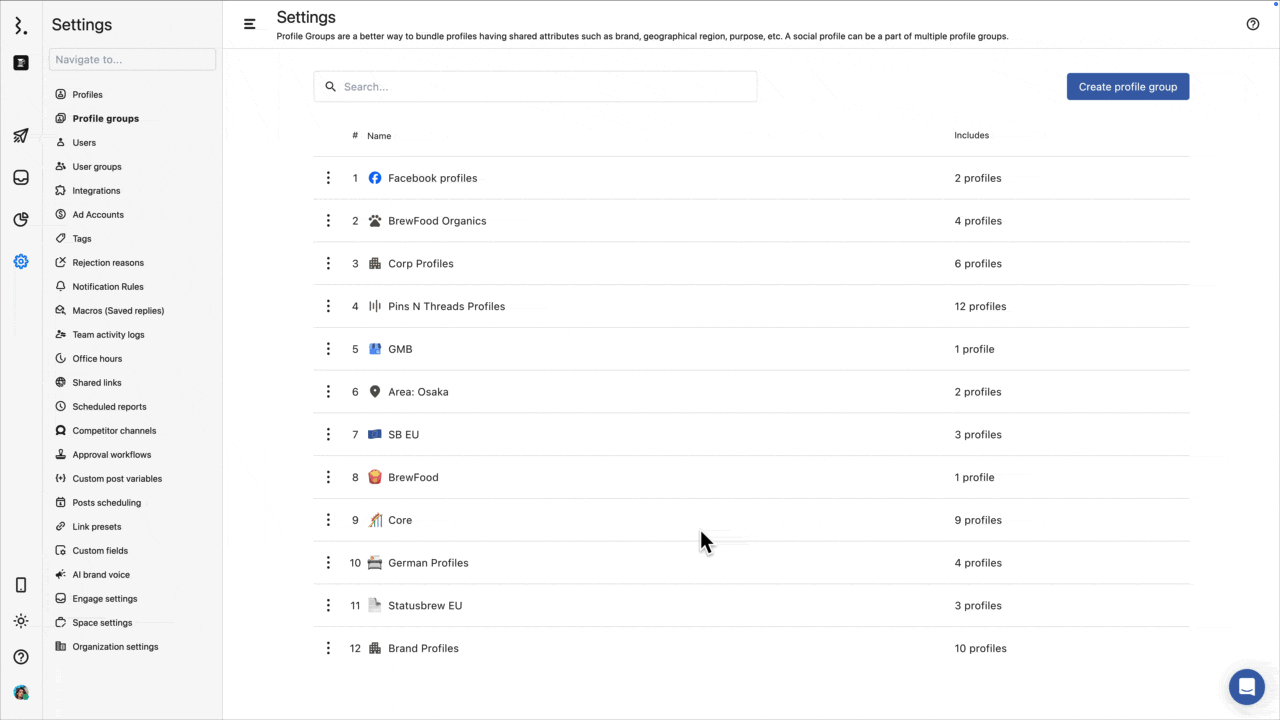The height and width of the screenshot is (720, 1280).
Task: Open the Engage inbox icon
Action: 21,178
